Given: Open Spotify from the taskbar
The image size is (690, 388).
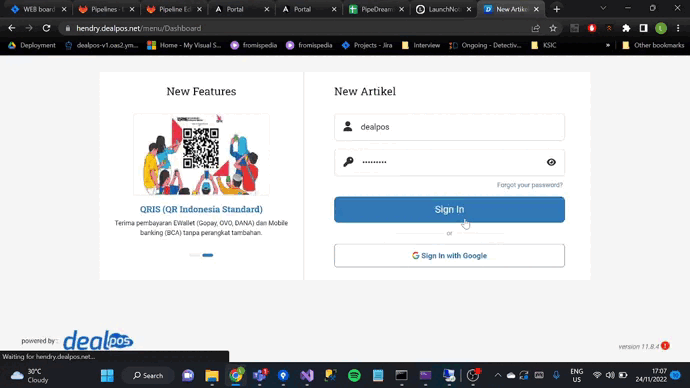Looking at the screenshot, I should click(x=354, y=376).
